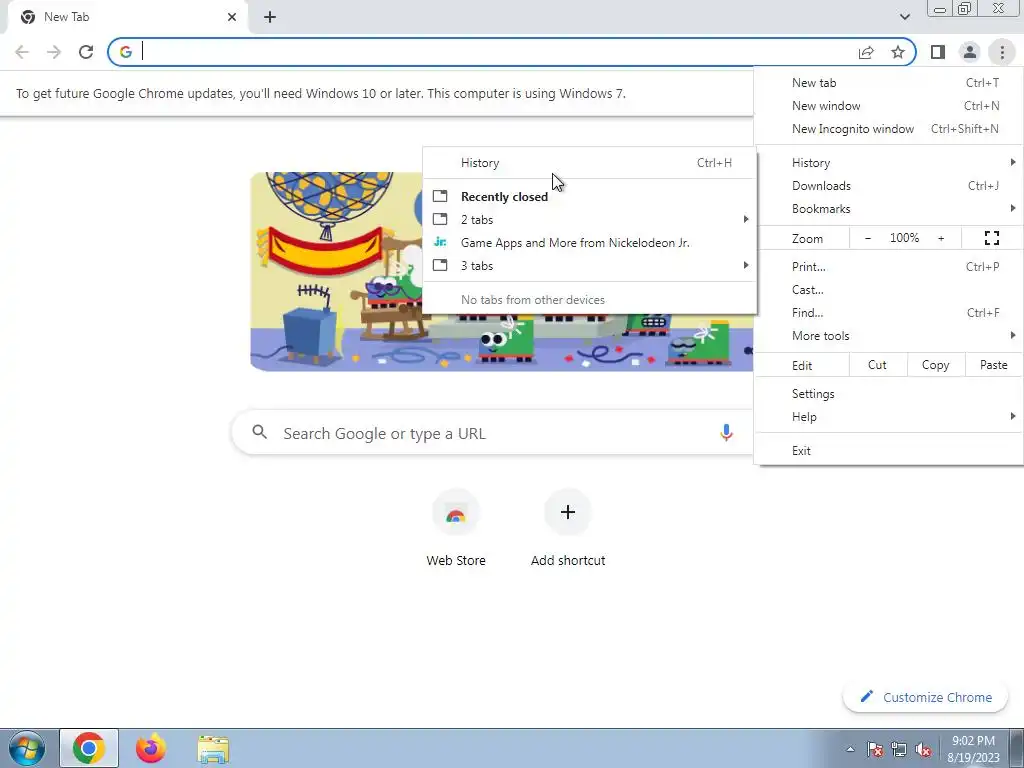Open the Web Store shortcut
This screenshot has width=1024, height=768.
tap(456, 530)
